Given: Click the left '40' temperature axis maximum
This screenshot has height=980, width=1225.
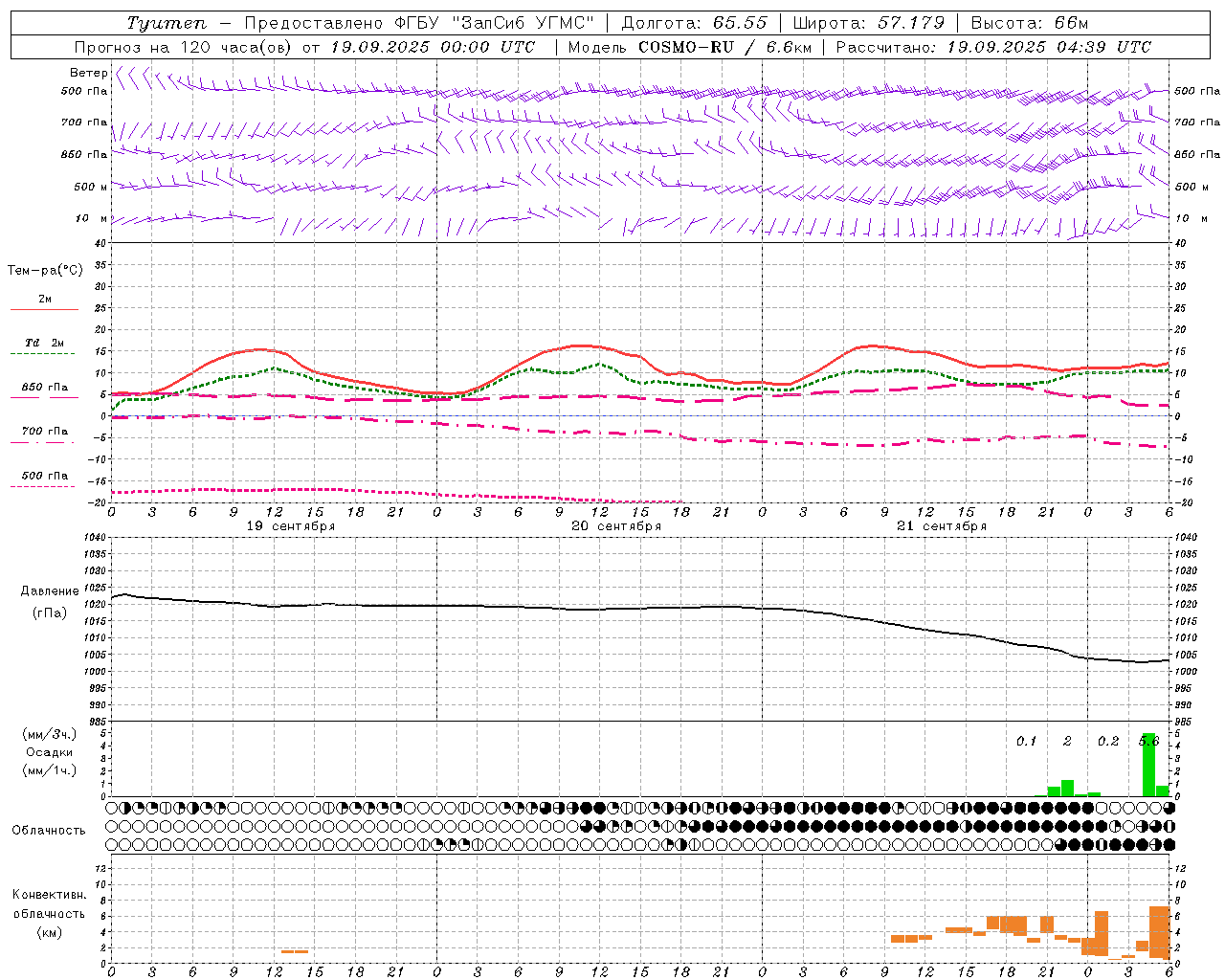Looking at the screenshot, I should pos(100,244).
